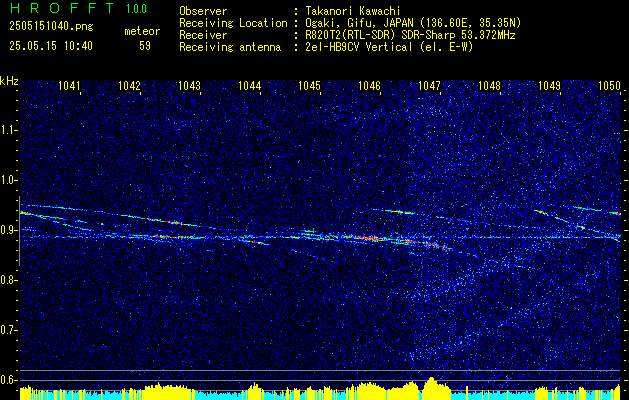Viewport: 629px width, 400px height.
Task: Click the 1048 time marker
Action: click(x=489, y=85)
